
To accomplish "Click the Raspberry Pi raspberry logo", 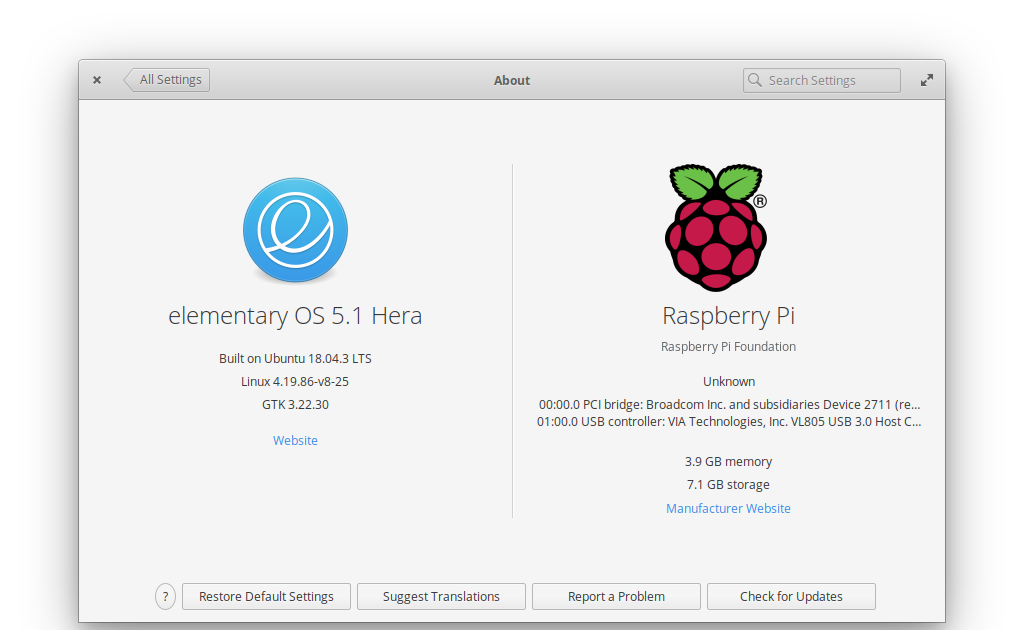I will pyautogui.click(x=715, y=228).
